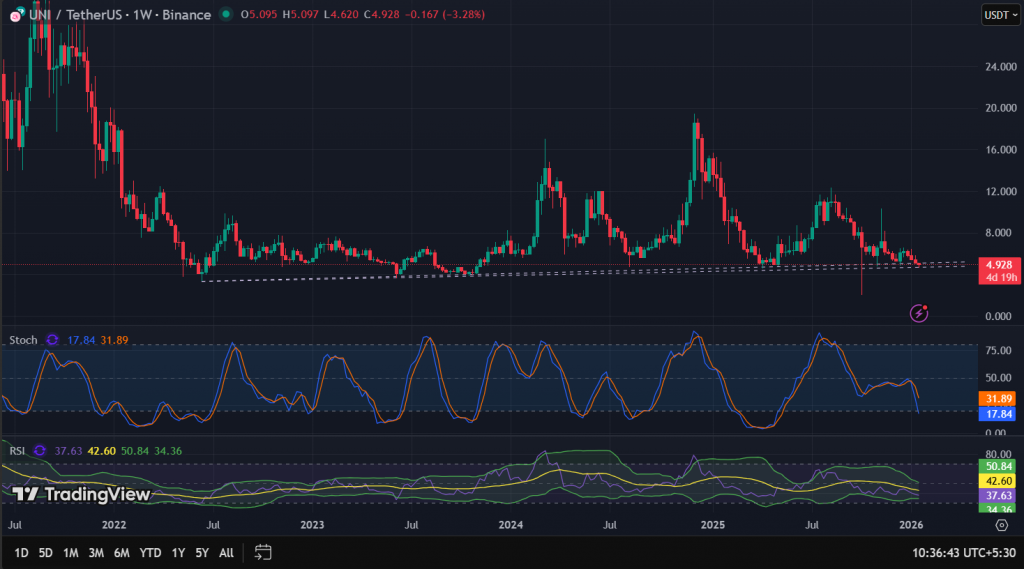Open the go-to-date calendar icon
Viewport: 1024px width, 569px height.
(x=264, y=552)
